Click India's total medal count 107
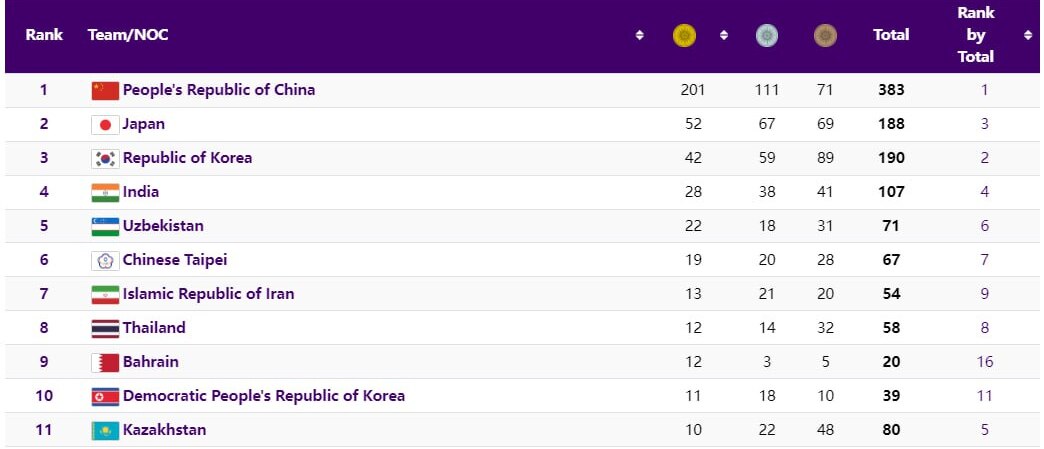 tap(891, 192)
